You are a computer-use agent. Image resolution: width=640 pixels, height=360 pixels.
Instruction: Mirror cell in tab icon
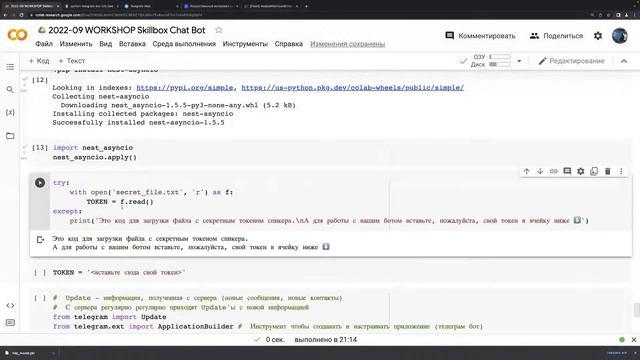tap(594, 171)
